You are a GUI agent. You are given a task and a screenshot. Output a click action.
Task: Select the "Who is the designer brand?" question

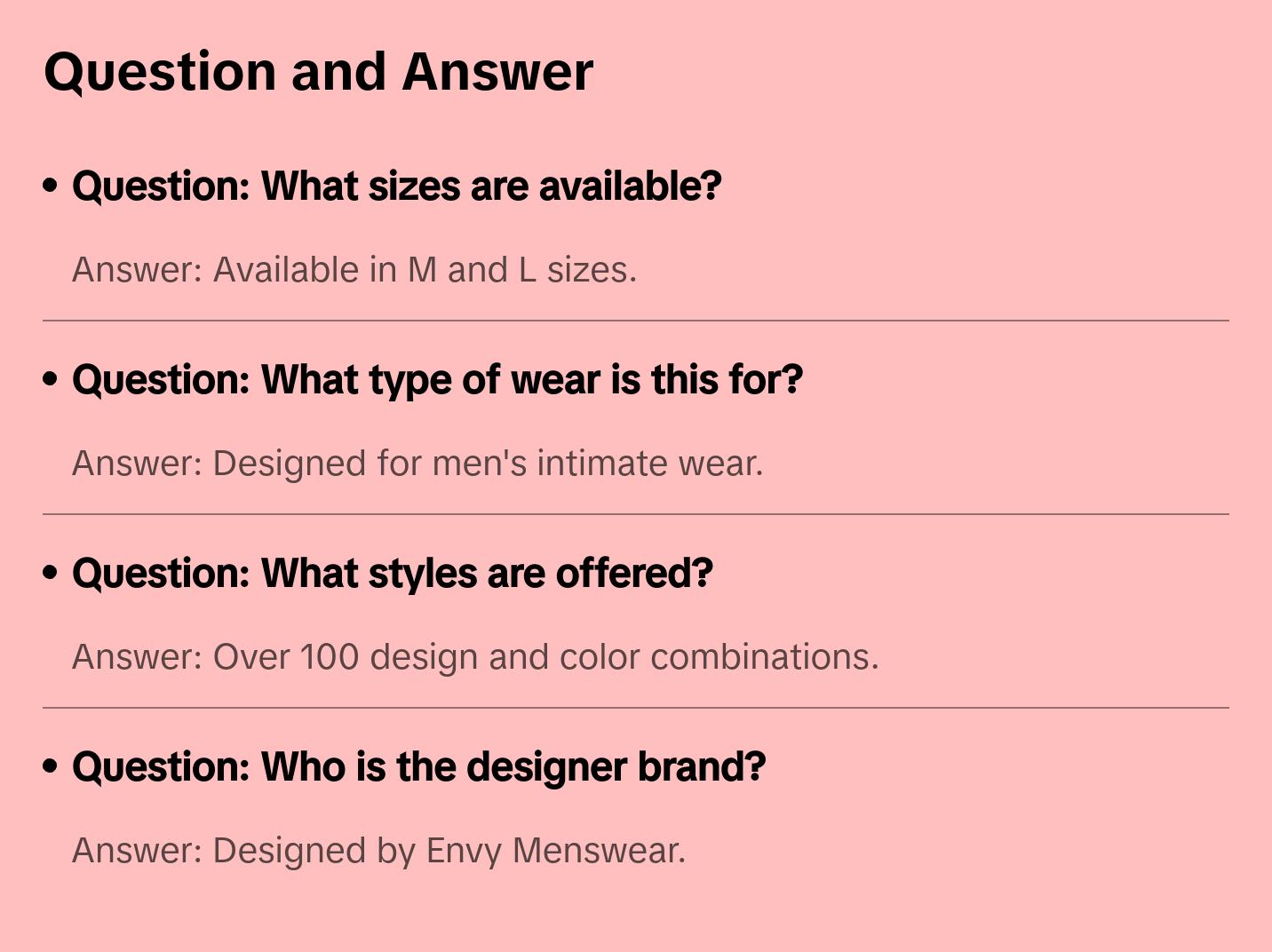418,767
